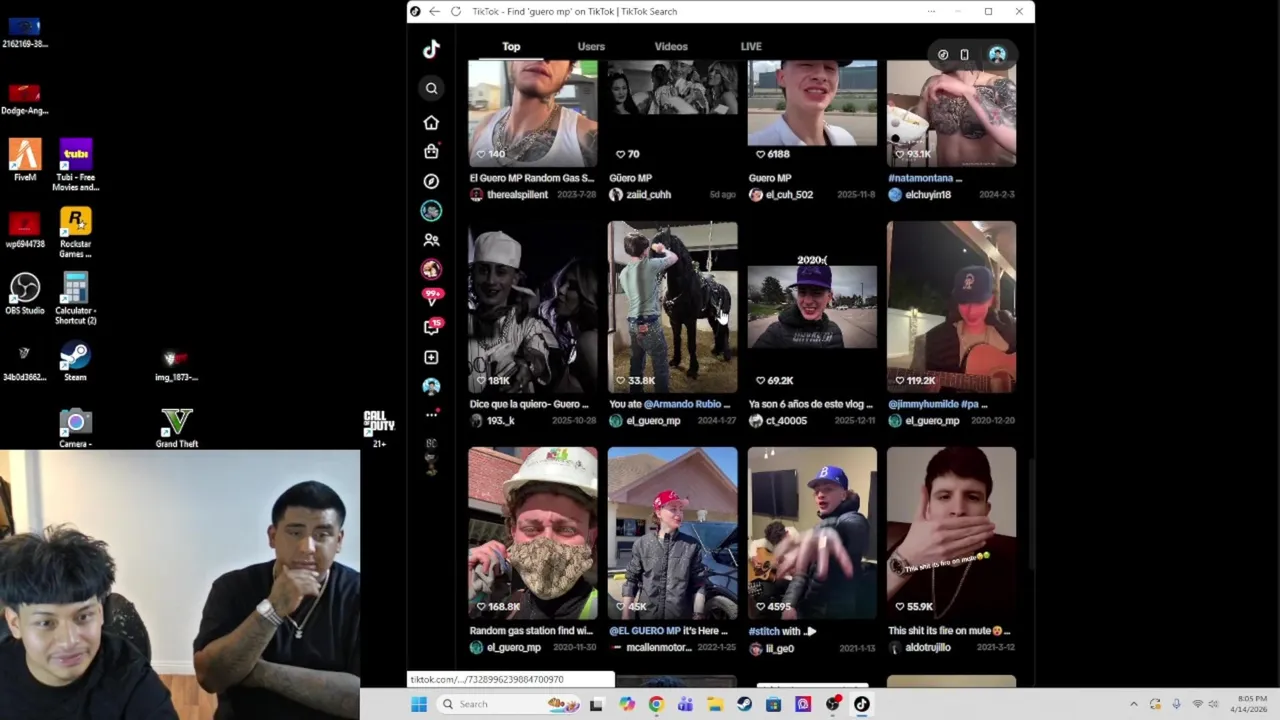The image size is (1280, 720).
Task: Switch to the Videos tab
Action: [x=671, y=47]
